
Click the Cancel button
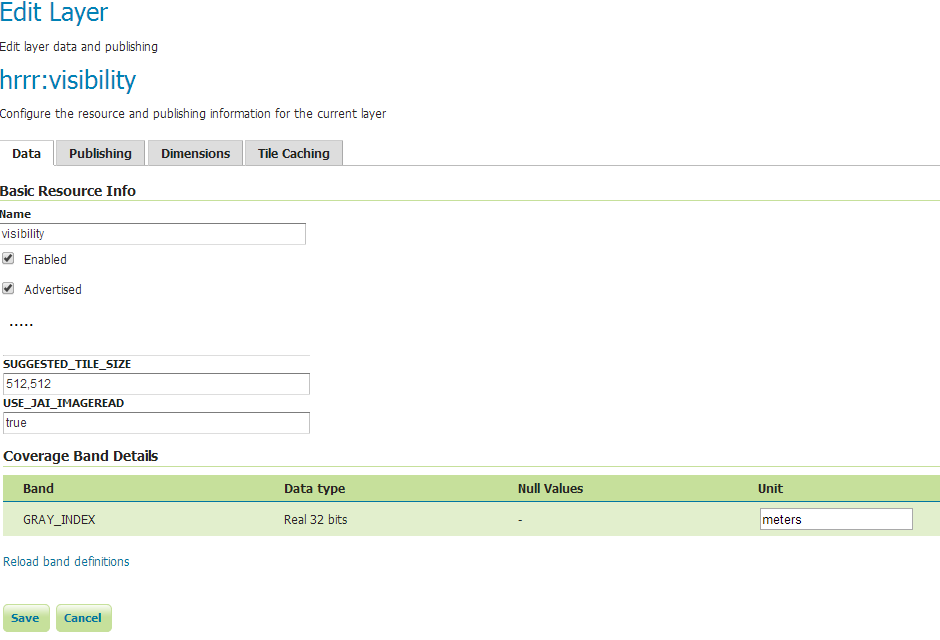click(x=83, y=618)
